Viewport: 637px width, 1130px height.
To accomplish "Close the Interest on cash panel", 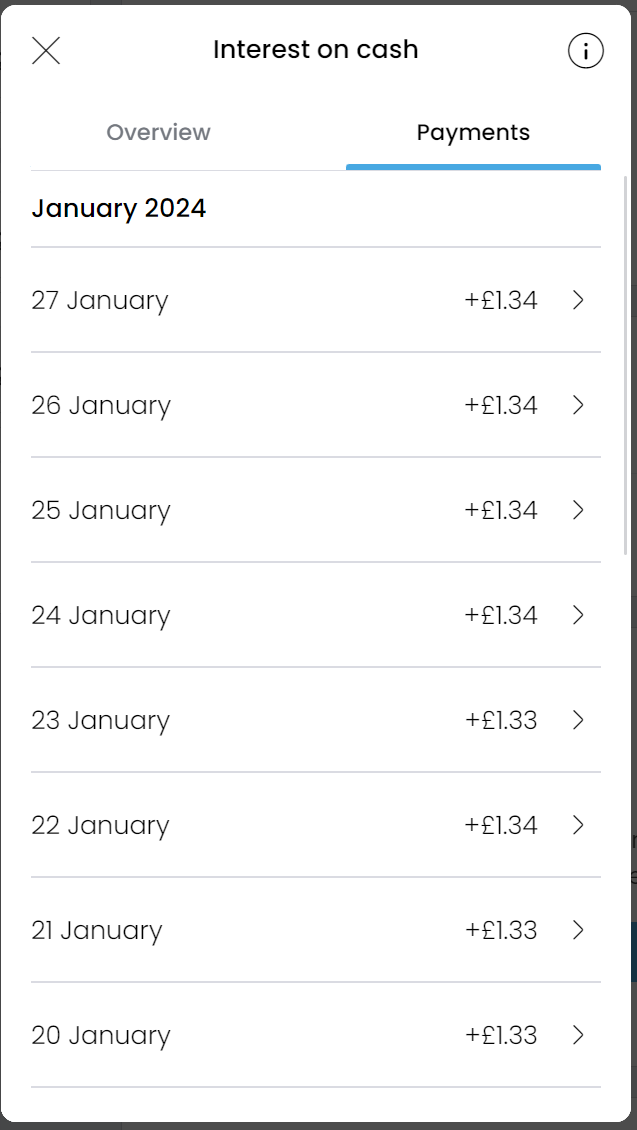I will (46, 50).
